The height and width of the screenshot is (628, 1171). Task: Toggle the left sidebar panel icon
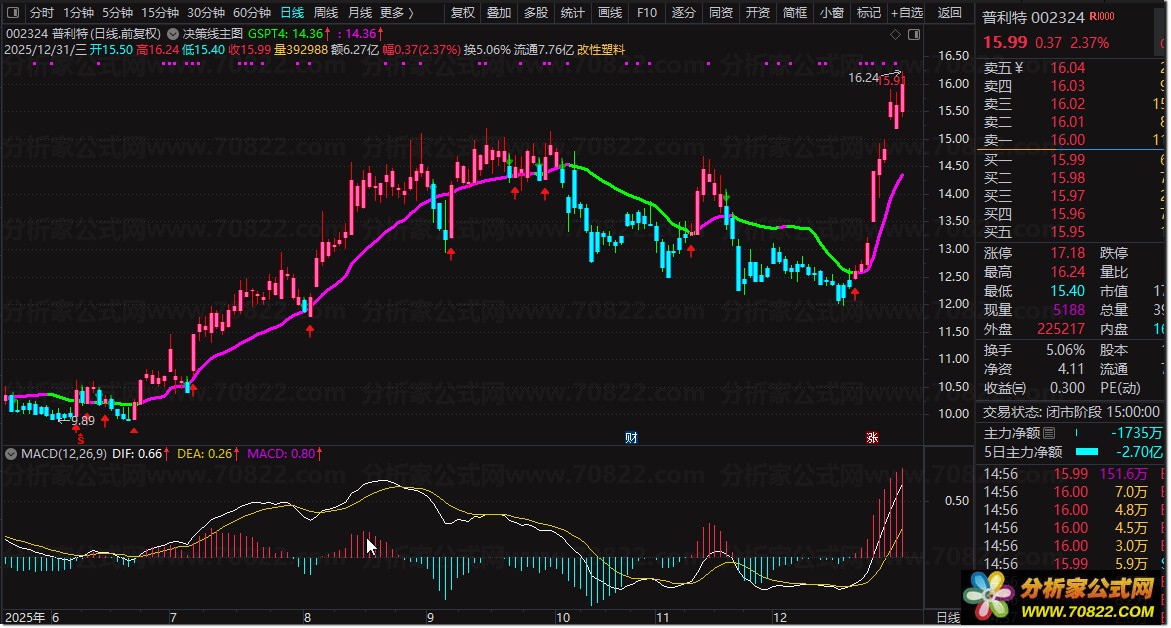tap(12, 13)
